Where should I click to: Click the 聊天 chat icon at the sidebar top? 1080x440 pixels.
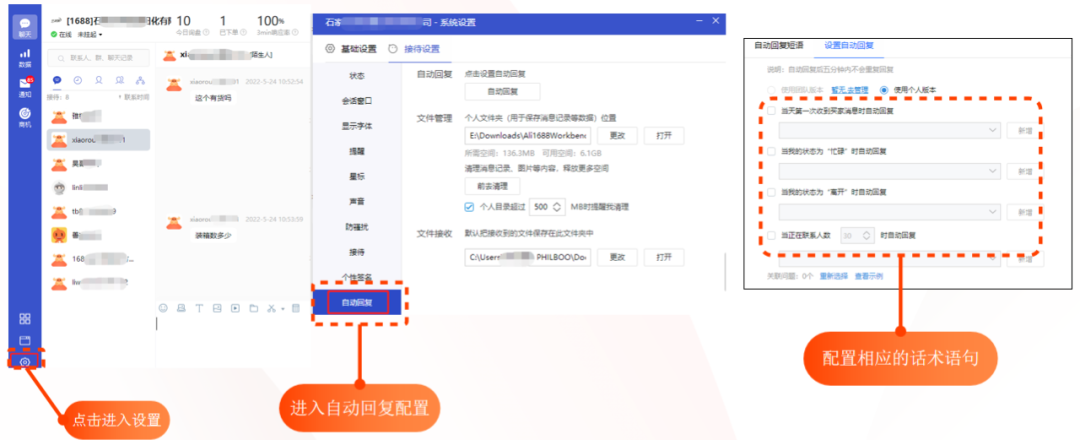click(25, 25)
